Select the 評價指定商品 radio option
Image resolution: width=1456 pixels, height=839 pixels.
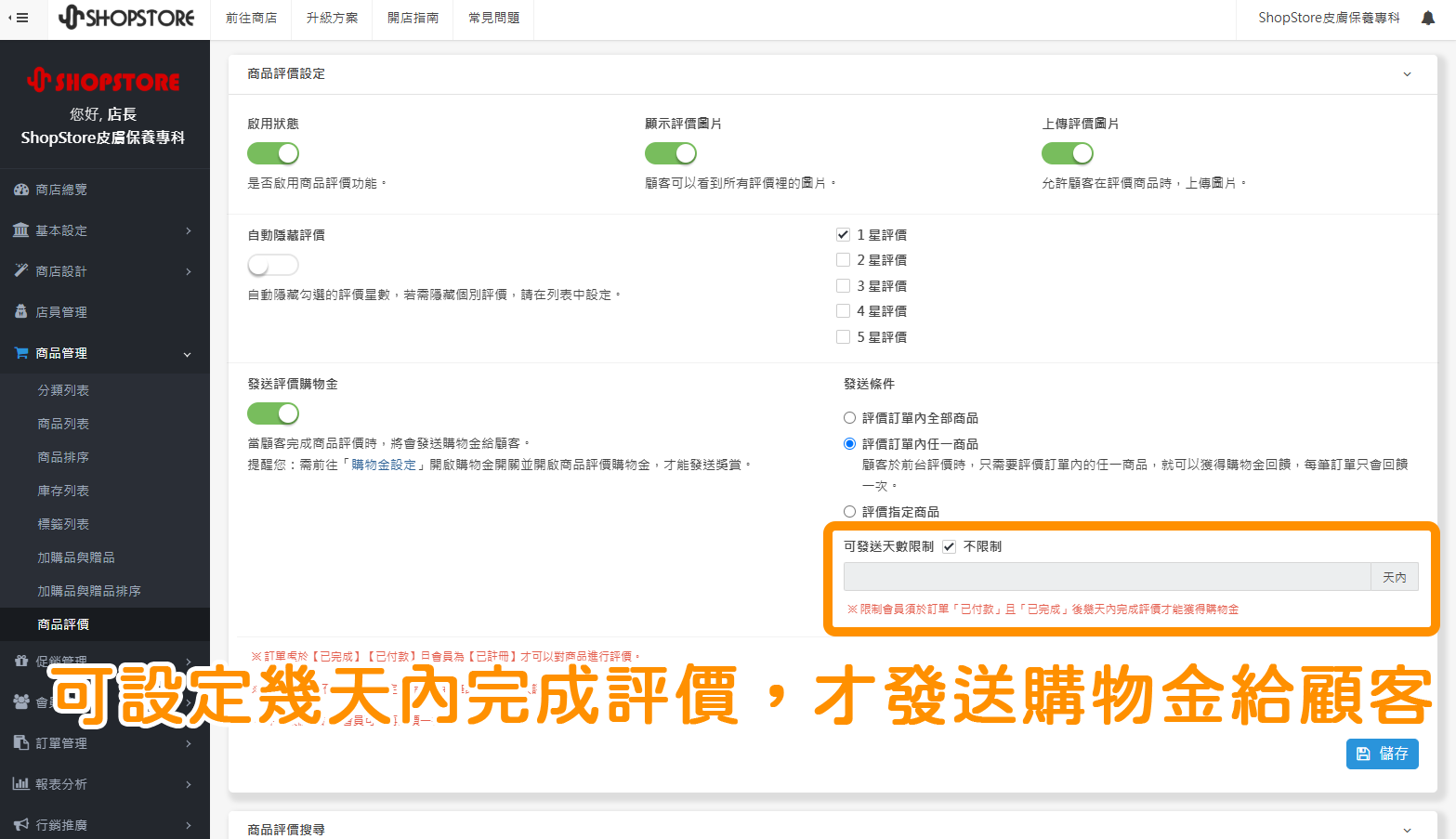(849, 512)
